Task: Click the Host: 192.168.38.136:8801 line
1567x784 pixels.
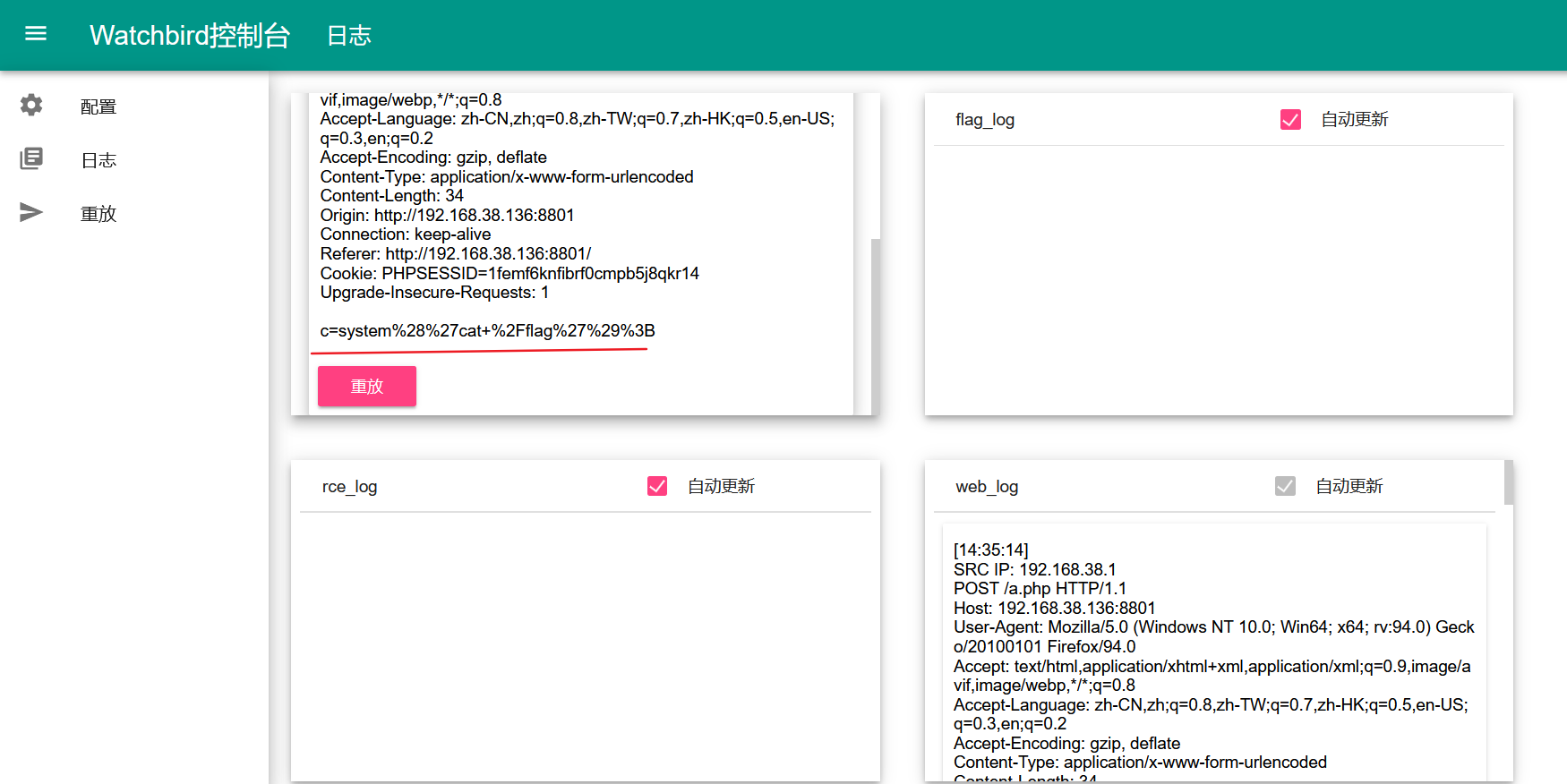Action: point(1054,609)
